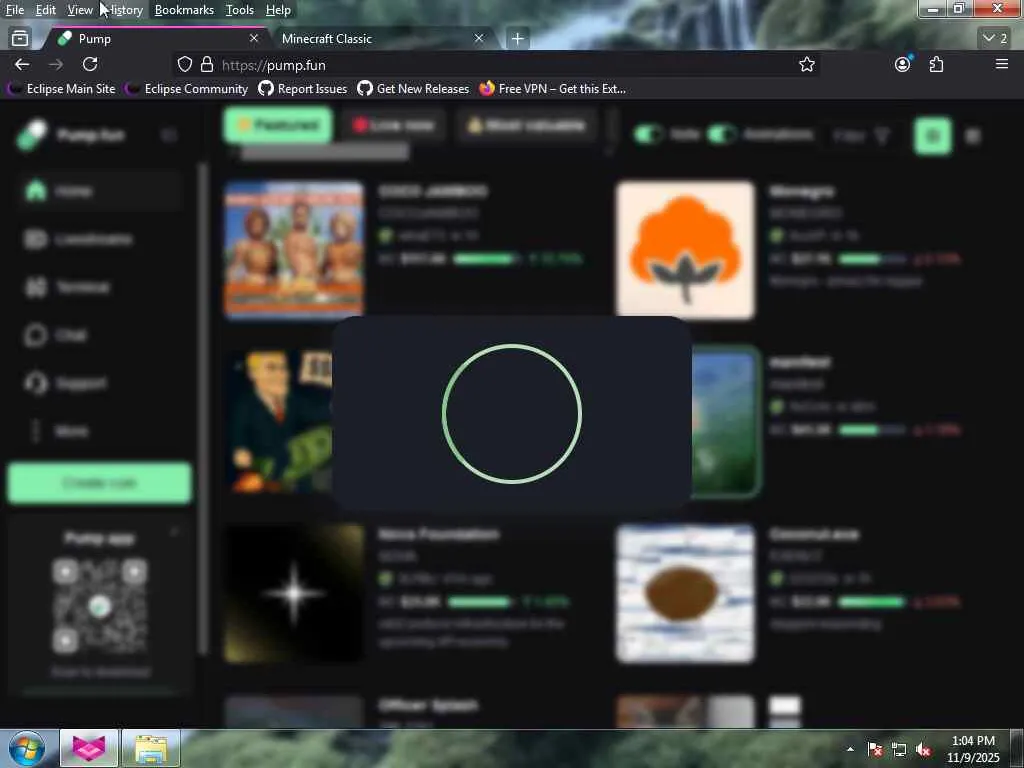The width and height of the screenshot is (1024, 768).
Task: Click the QR code in Pump app panel
Action: point(99,606)
